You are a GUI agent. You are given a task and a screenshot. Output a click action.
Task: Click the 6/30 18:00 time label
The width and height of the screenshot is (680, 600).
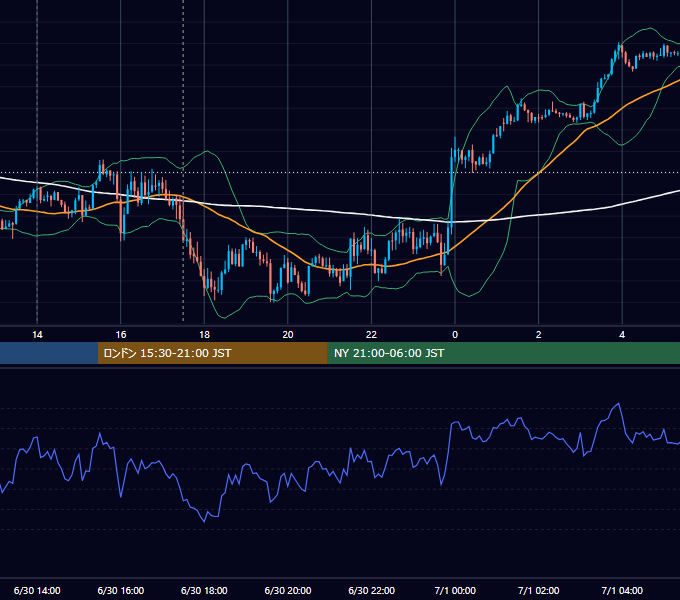204,590
